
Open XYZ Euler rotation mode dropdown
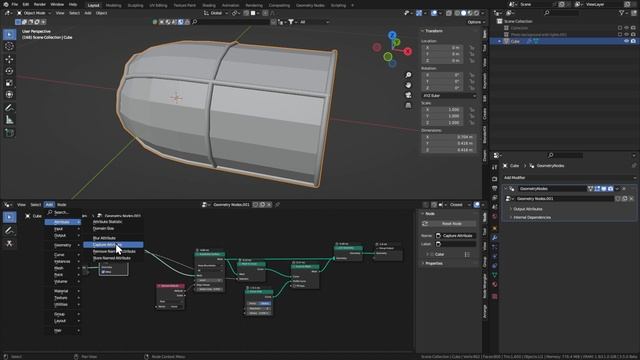point(448,96)
